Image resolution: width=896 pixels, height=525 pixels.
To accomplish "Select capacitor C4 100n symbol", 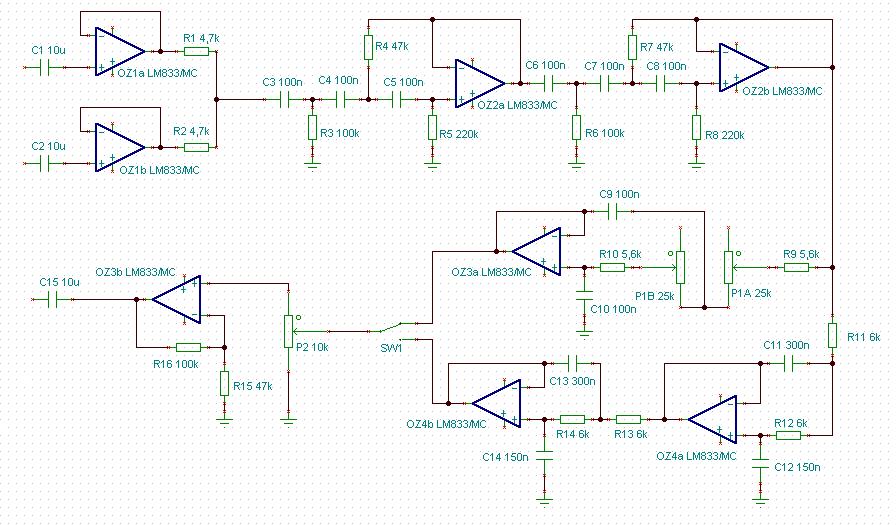I will [341, 99].
